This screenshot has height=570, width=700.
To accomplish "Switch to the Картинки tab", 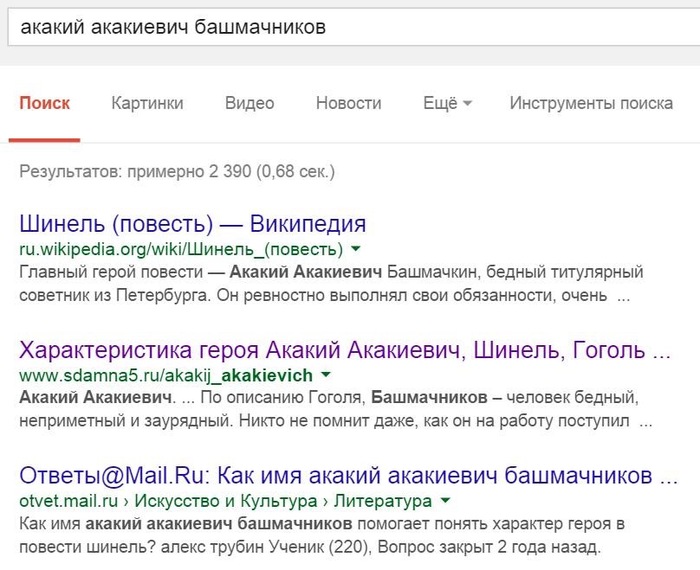I will [147, 103].
